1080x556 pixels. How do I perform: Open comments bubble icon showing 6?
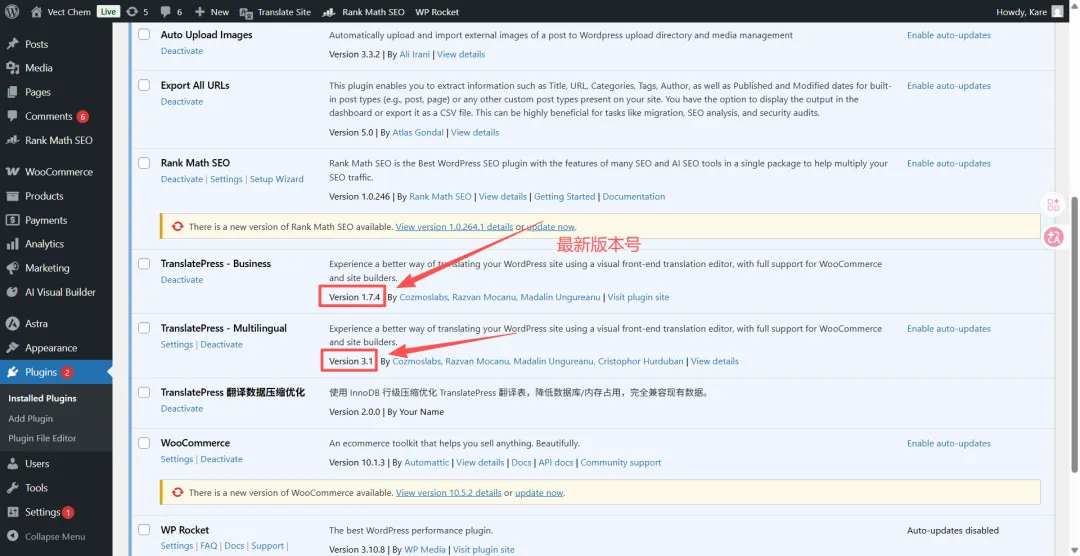[x=165, y=12]
